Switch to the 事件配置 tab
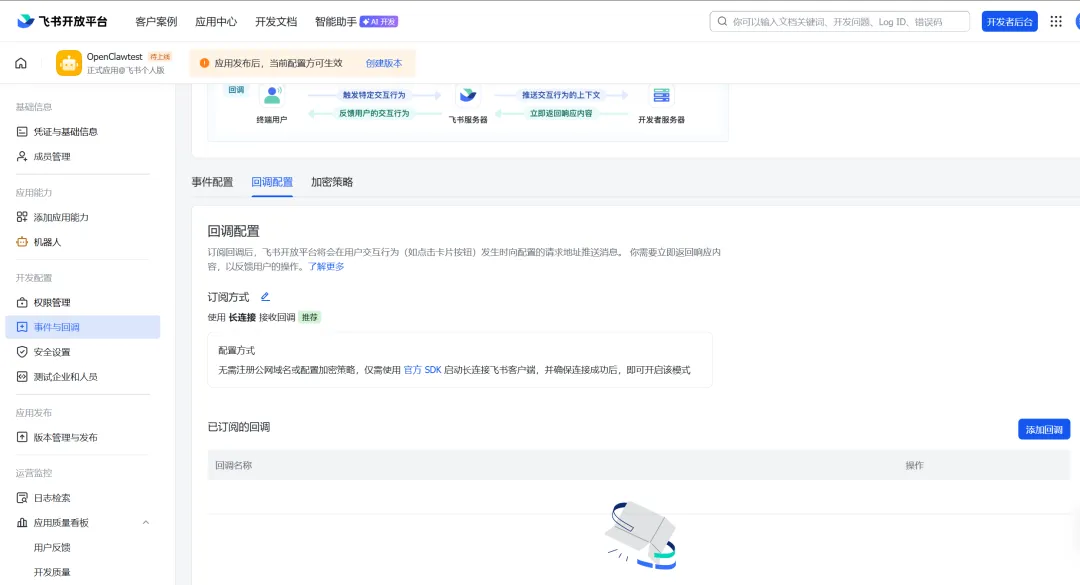The width and height of the screenshot is (1080, 585). click(212, 182)
